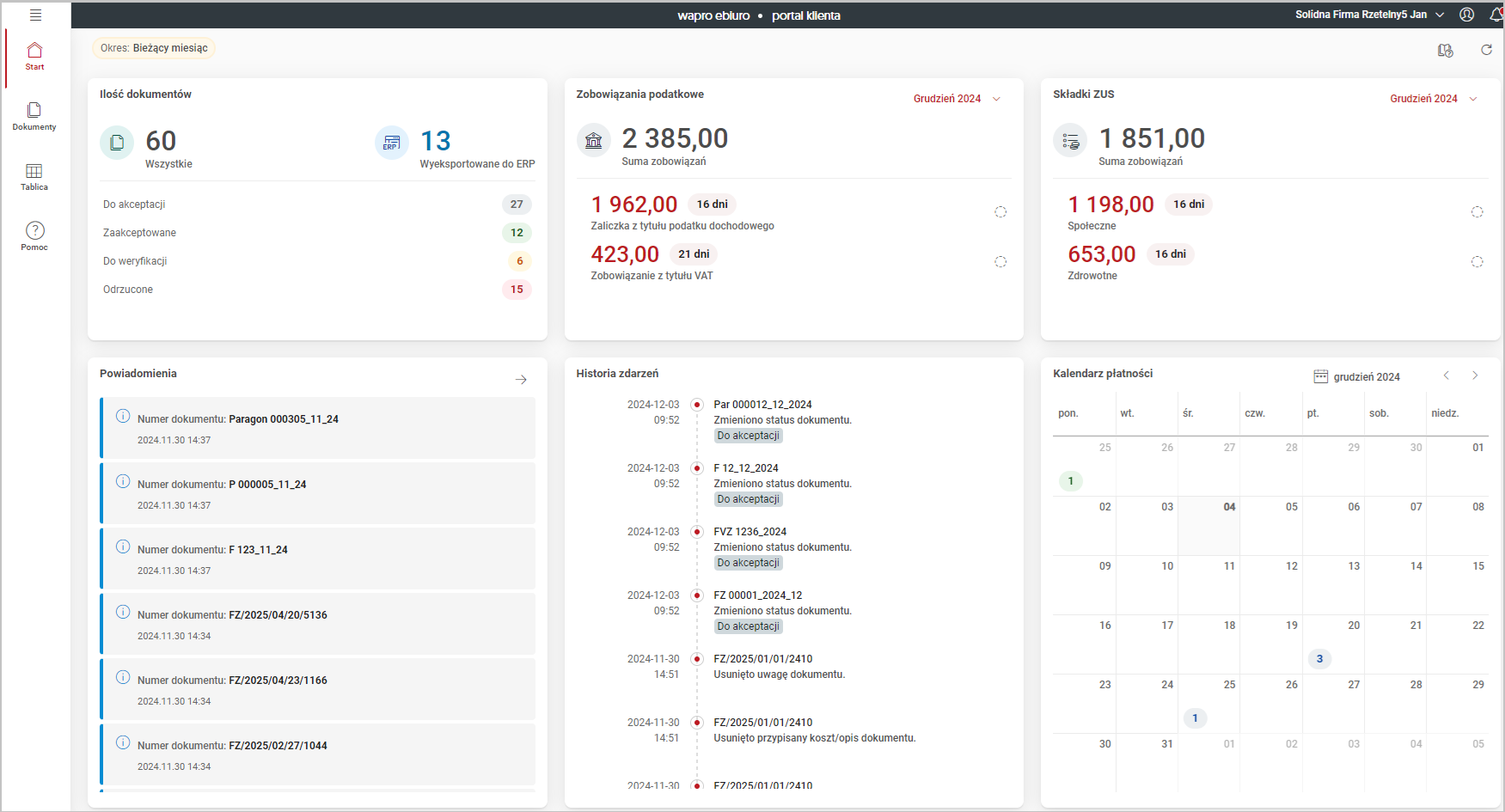Go to Start in the sidebar

[x=34, y=57]
